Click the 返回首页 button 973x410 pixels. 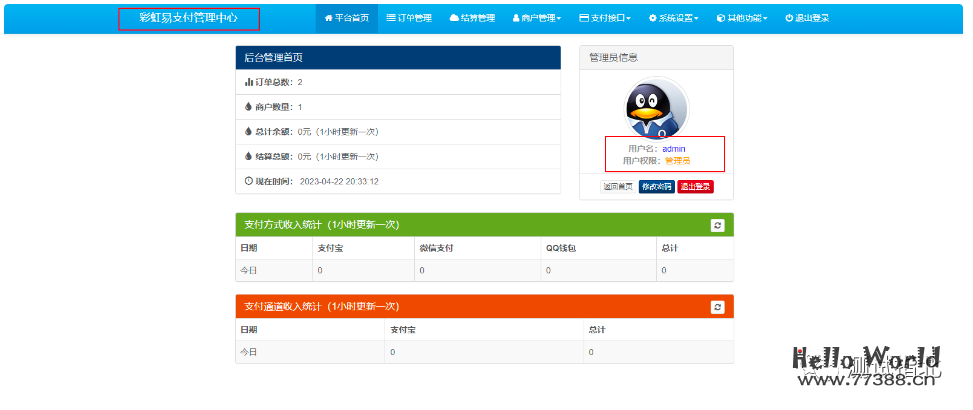coord(617,186)
